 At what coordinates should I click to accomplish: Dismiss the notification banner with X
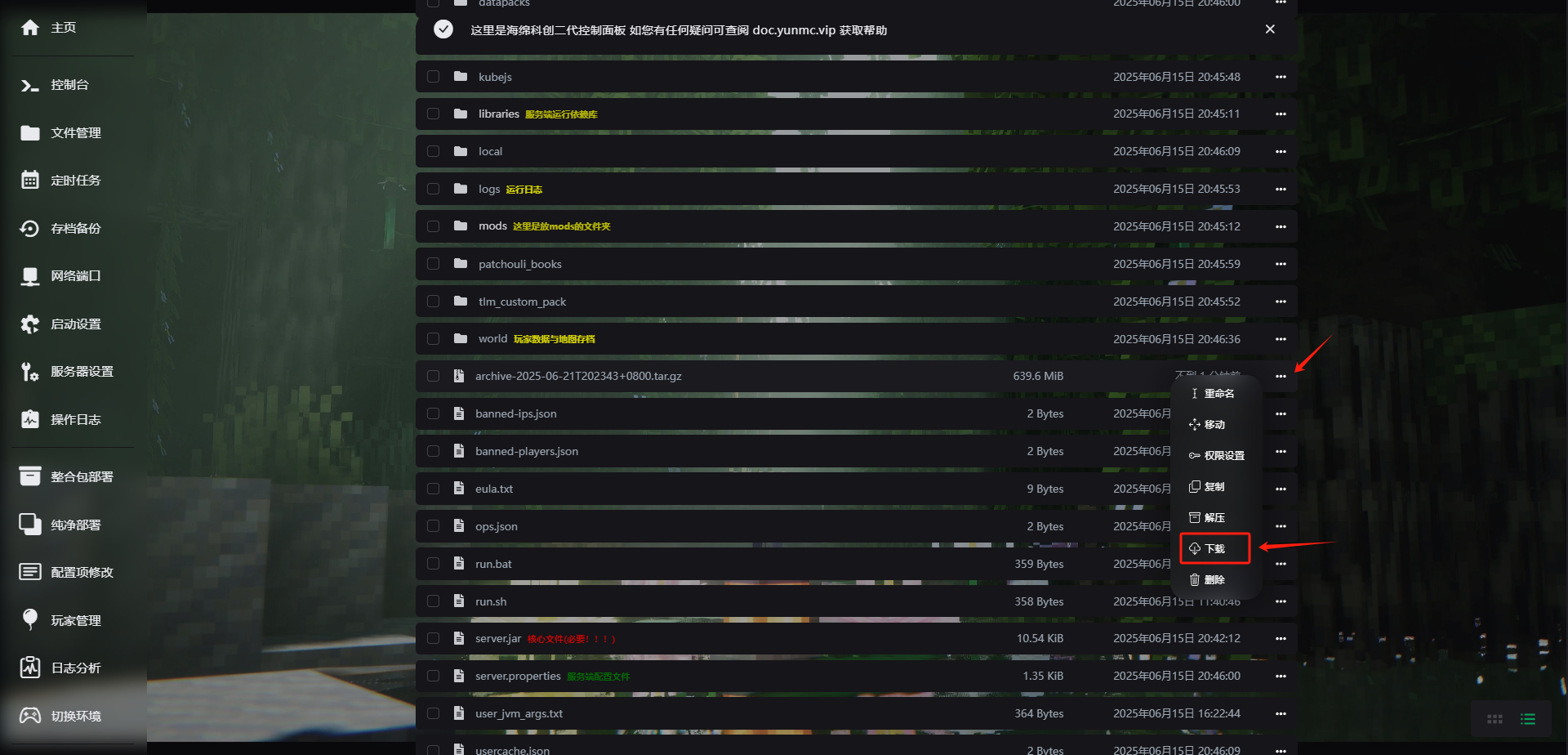[x=1270, y=29]
